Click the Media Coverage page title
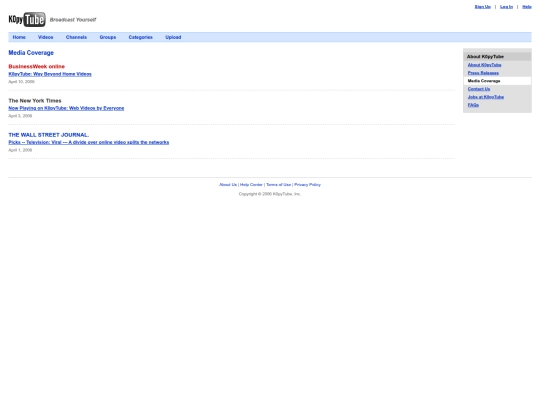Viewport: 540px width, 405px height. pos(31,53)
